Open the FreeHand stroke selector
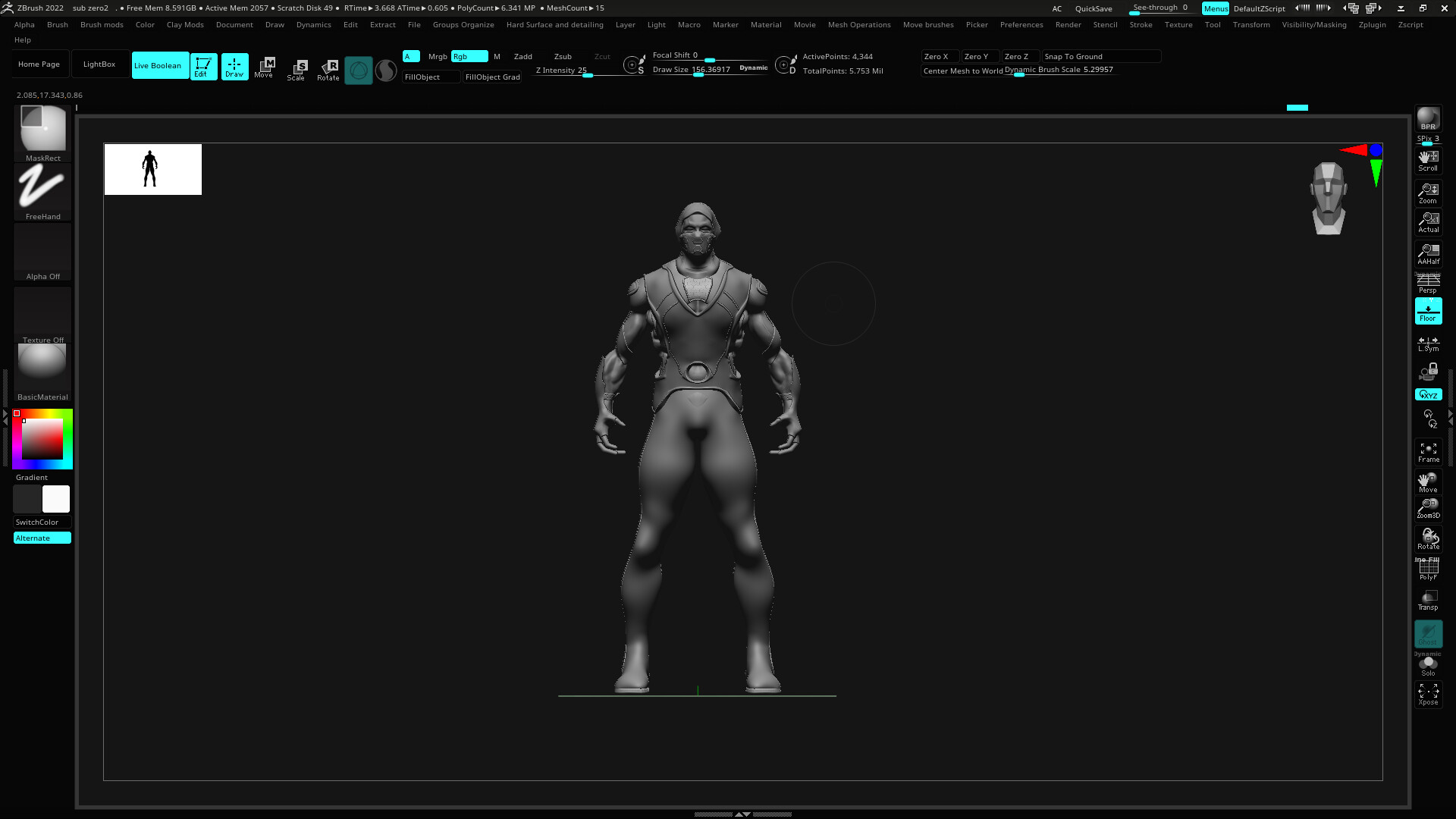 click(x=42, y=190)
